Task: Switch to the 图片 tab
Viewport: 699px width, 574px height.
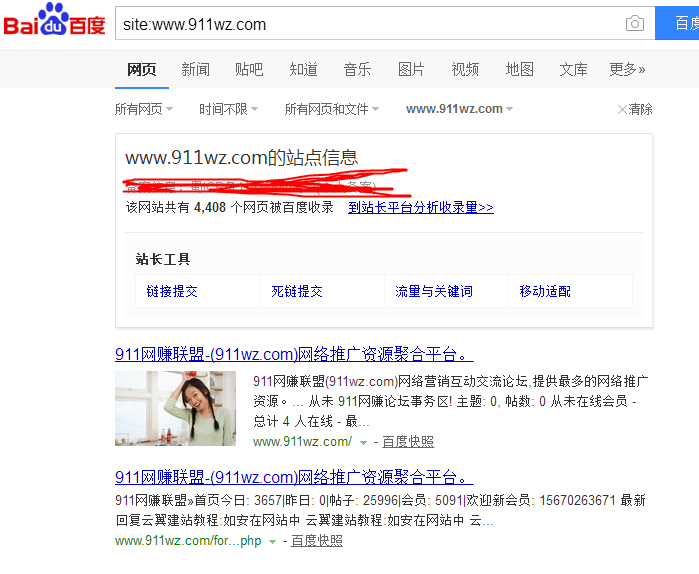Action: click(x=411, y=69)
